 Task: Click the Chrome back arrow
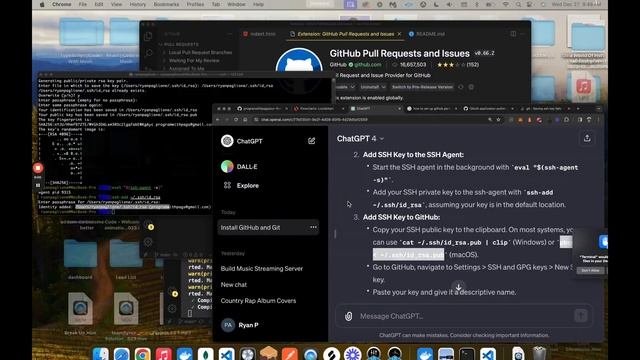pyautogui.click(x=218, y=120)
